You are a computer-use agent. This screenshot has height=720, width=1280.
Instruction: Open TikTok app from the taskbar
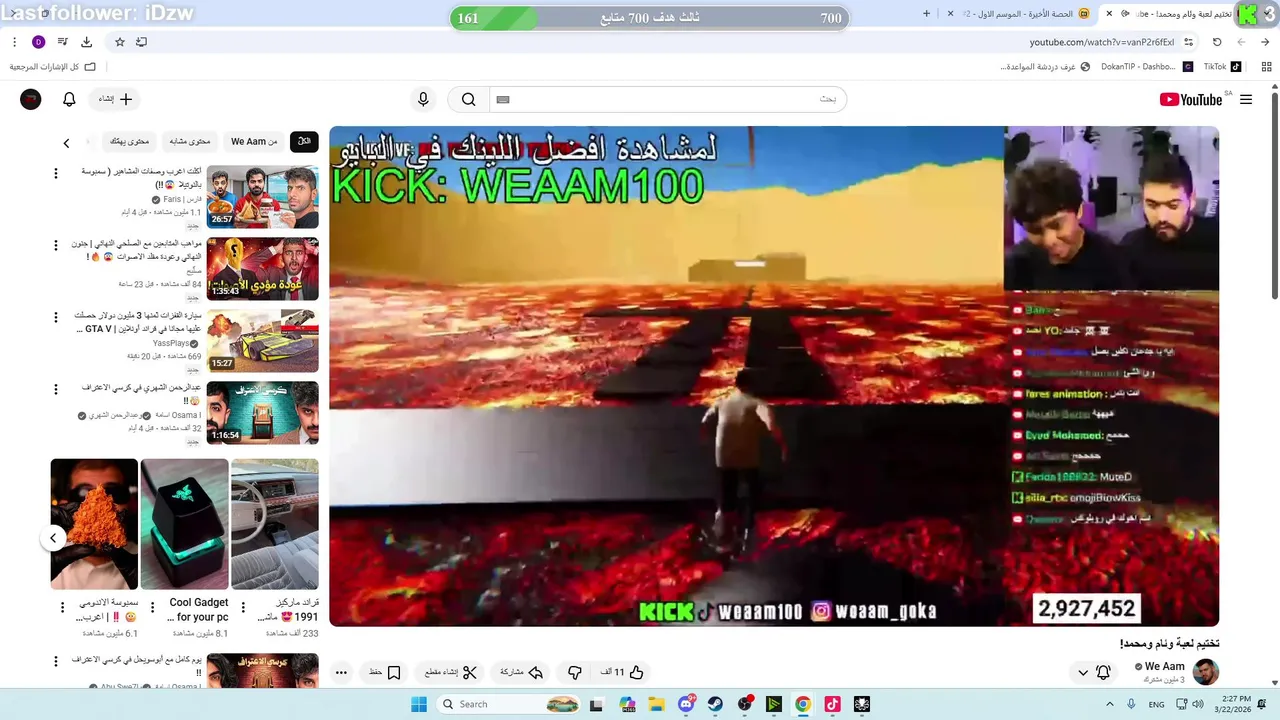click(x=832, y=704)
